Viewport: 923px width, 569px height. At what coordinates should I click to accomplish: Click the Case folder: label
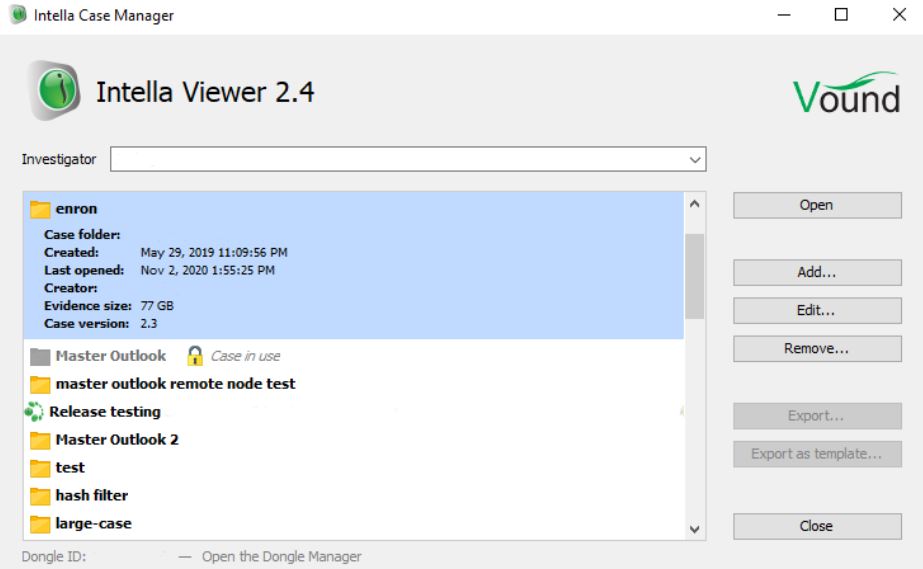(82, 235)
